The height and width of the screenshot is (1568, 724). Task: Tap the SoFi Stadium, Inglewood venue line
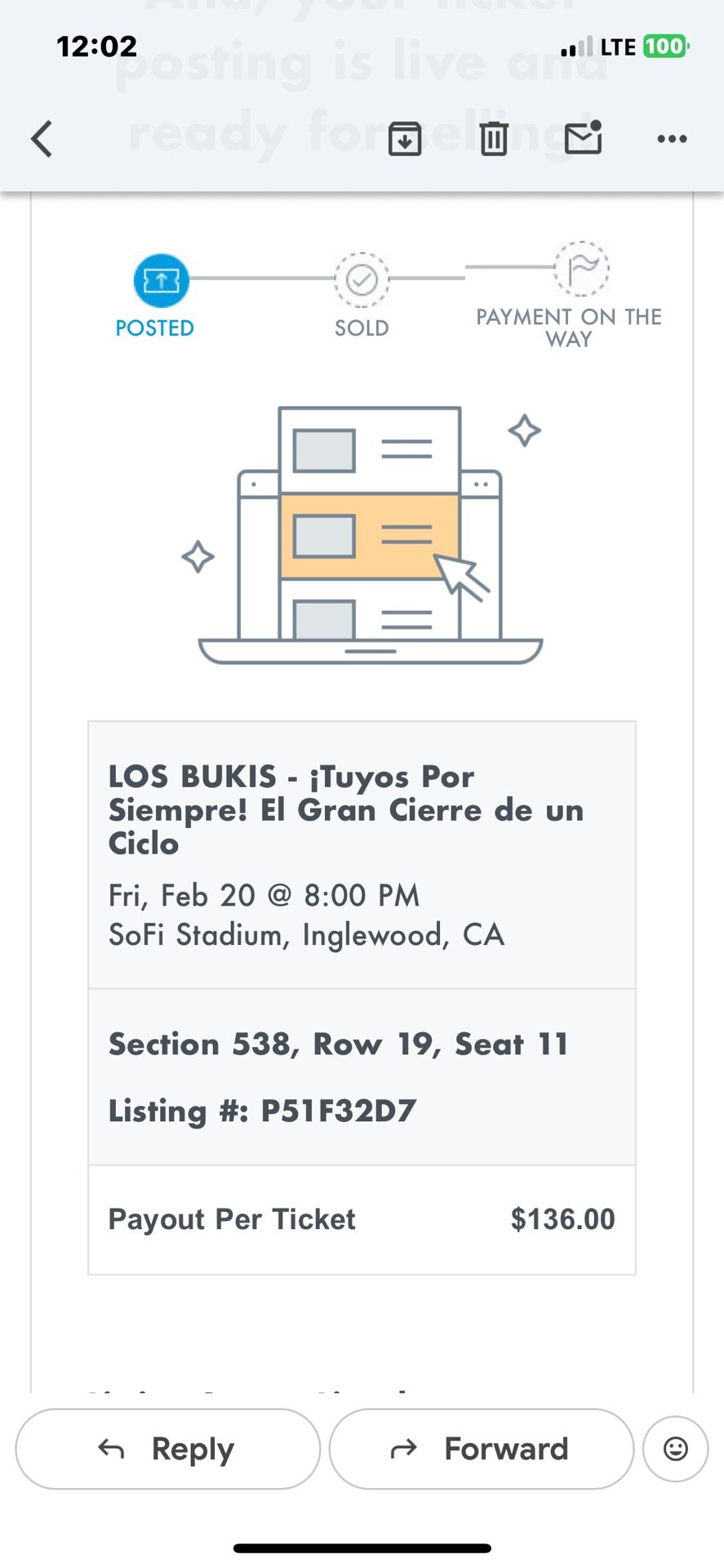tap(306, 934)
